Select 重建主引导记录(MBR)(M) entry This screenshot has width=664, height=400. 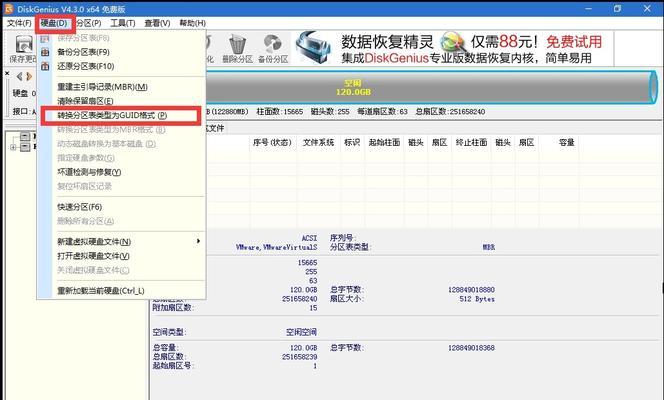[102, 87]
